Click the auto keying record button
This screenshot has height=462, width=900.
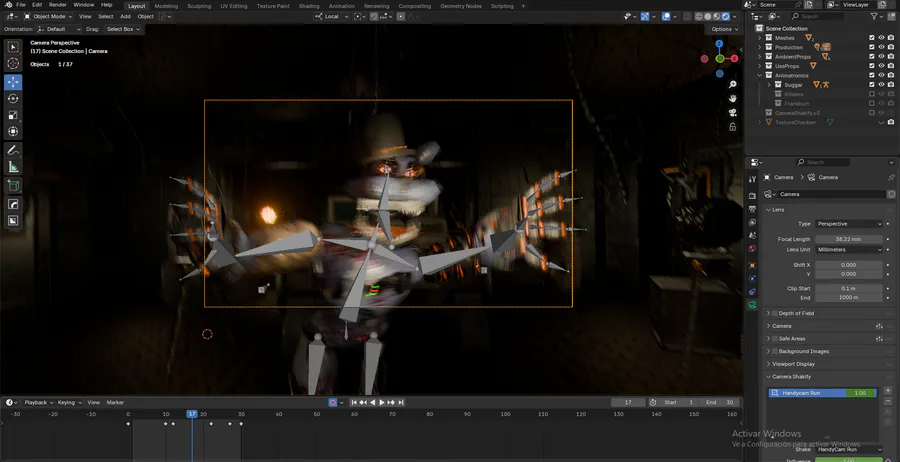click(333, 402)
